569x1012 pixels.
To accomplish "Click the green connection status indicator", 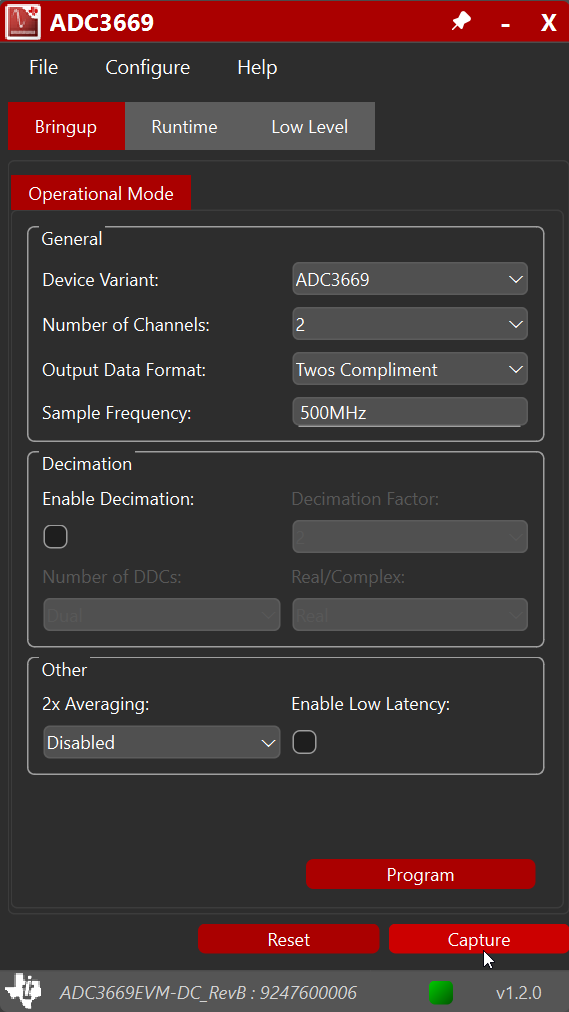I will pyautogui.click(x=441, y=992).
